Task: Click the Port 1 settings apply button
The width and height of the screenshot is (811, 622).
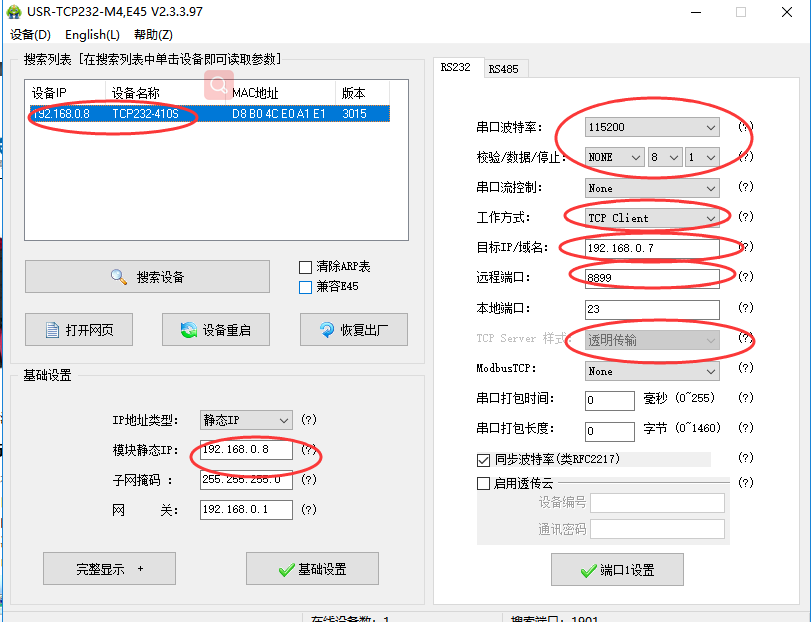Action: click(x=617, y=570)
